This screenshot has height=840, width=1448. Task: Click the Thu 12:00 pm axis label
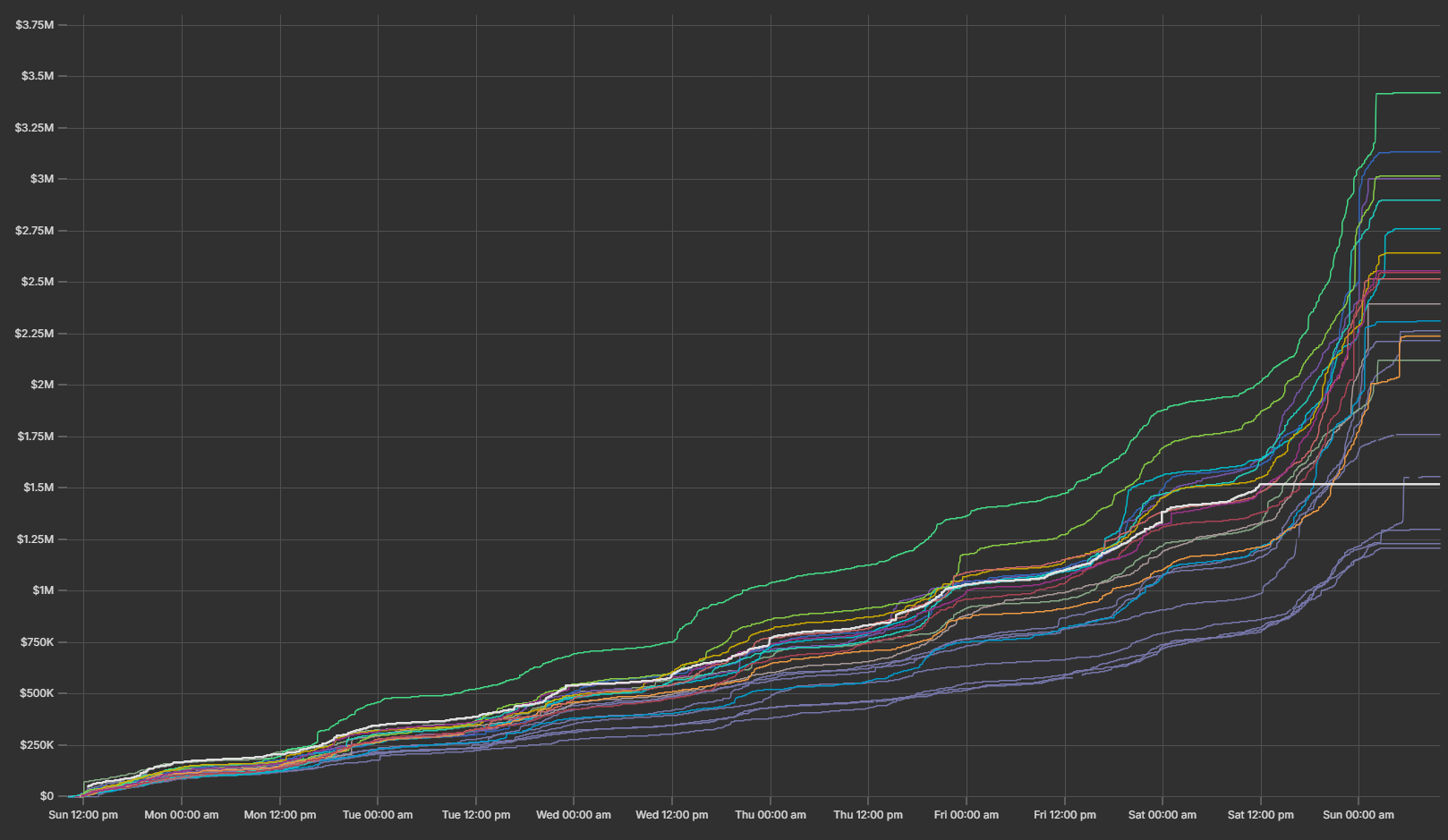pyautogui.click(x=868, y=815)
